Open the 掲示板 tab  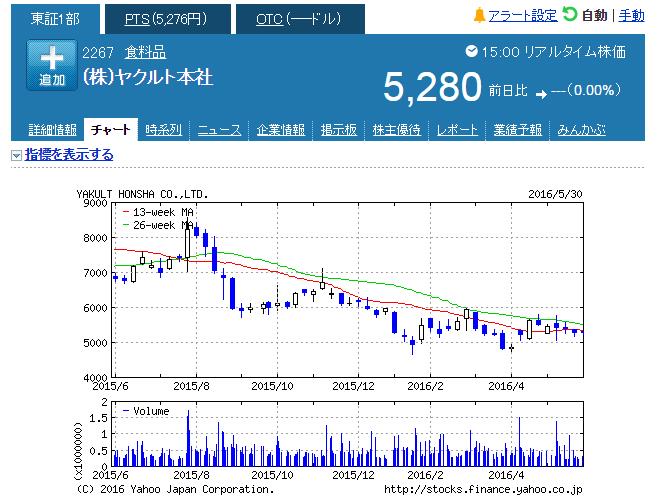[x=338, y=130]
